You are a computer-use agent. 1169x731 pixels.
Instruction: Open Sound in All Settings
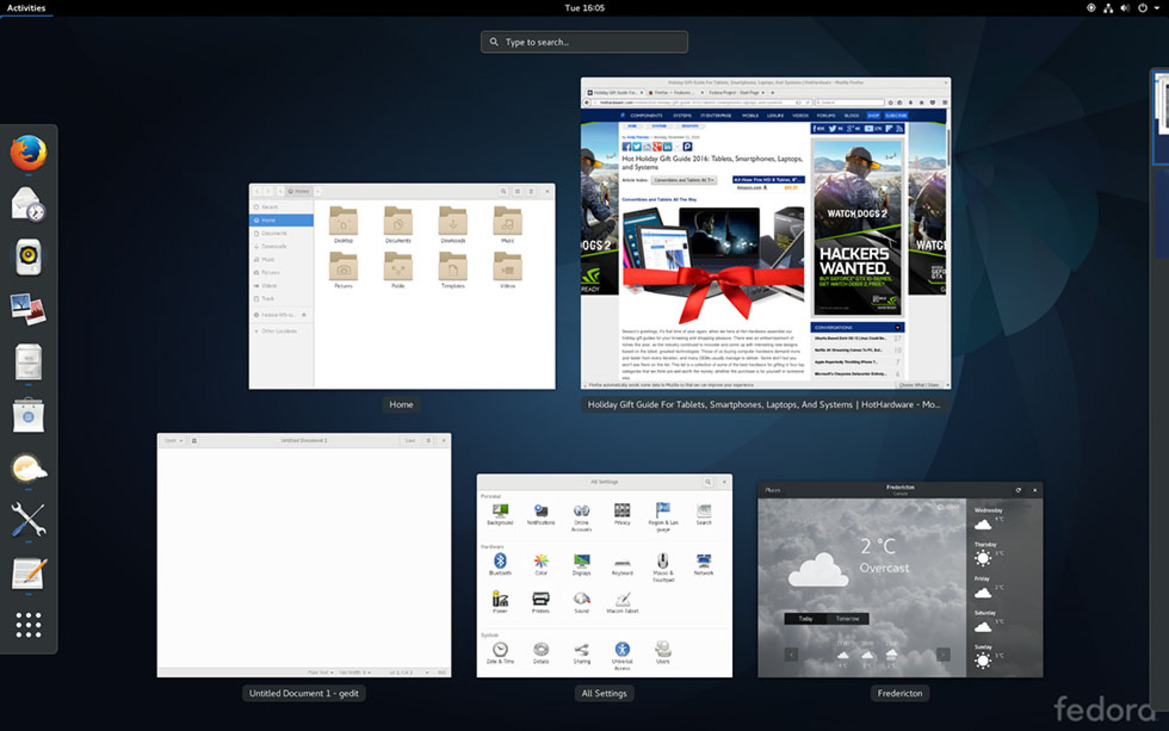[x=582, y=602]
